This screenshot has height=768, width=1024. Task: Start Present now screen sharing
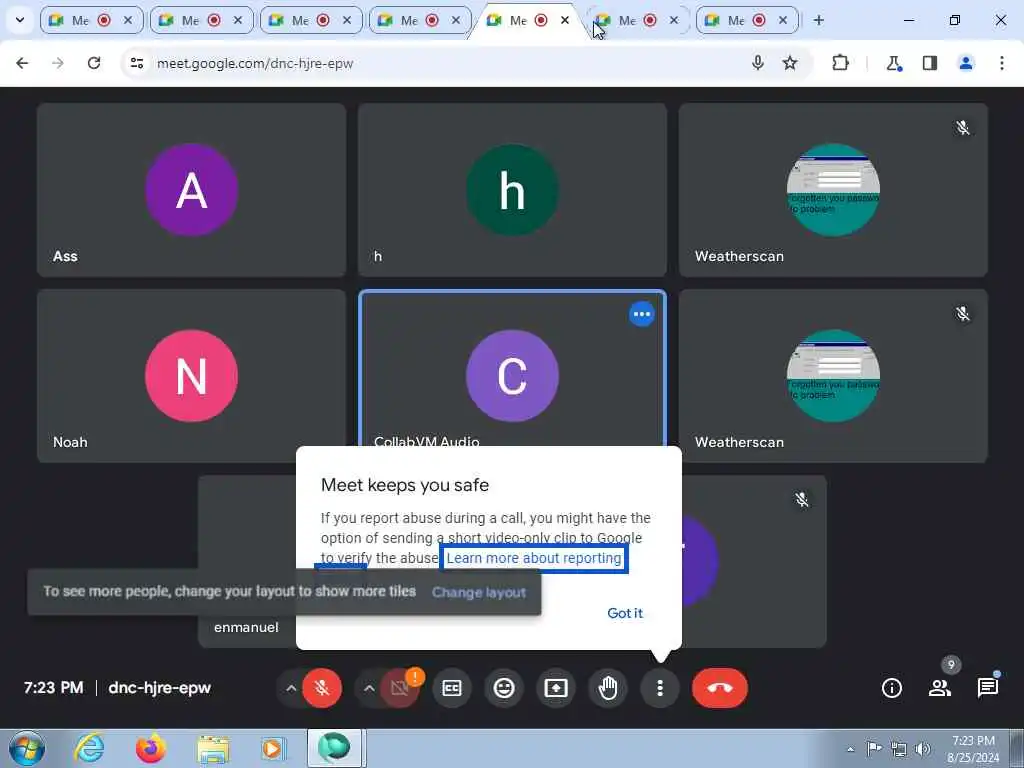[x=556, y=688]
